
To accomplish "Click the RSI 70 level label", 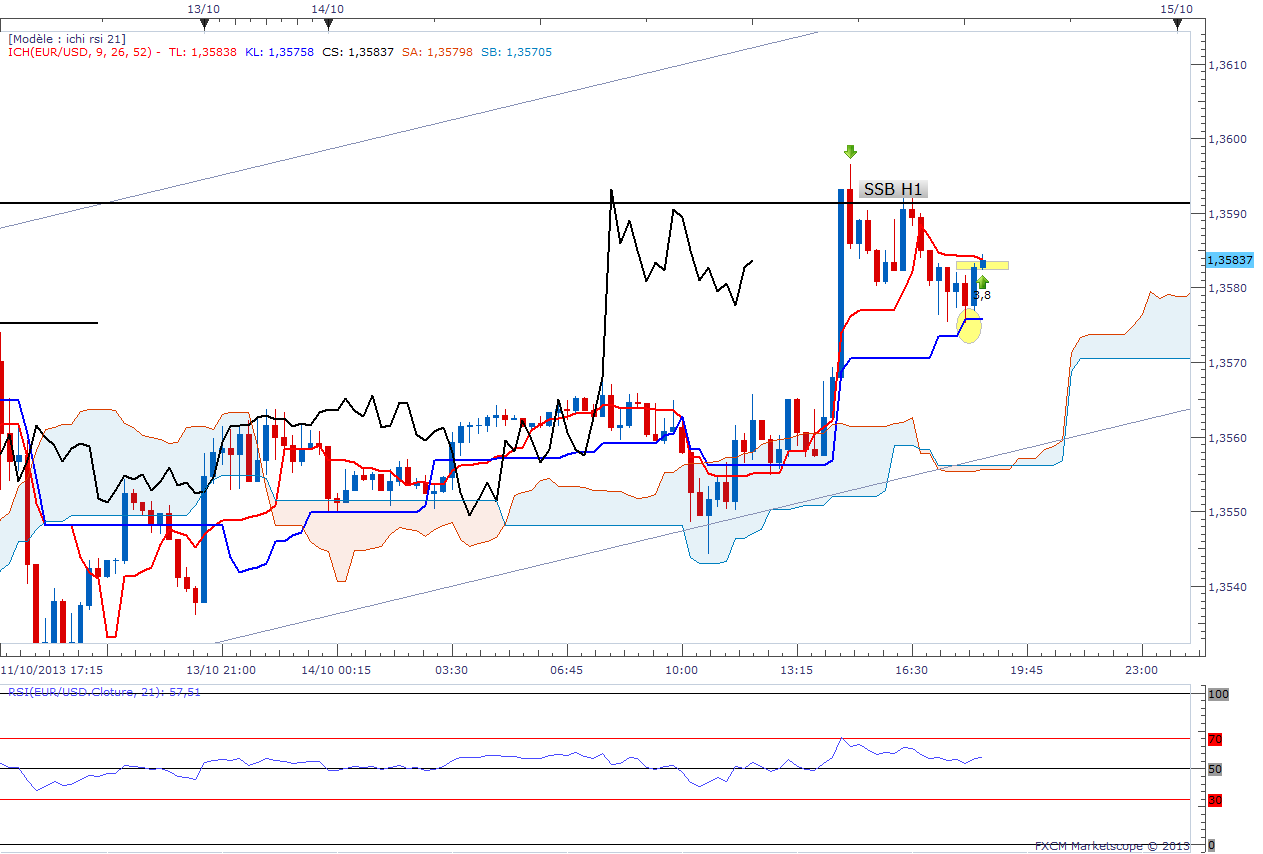I will 1215,740.
